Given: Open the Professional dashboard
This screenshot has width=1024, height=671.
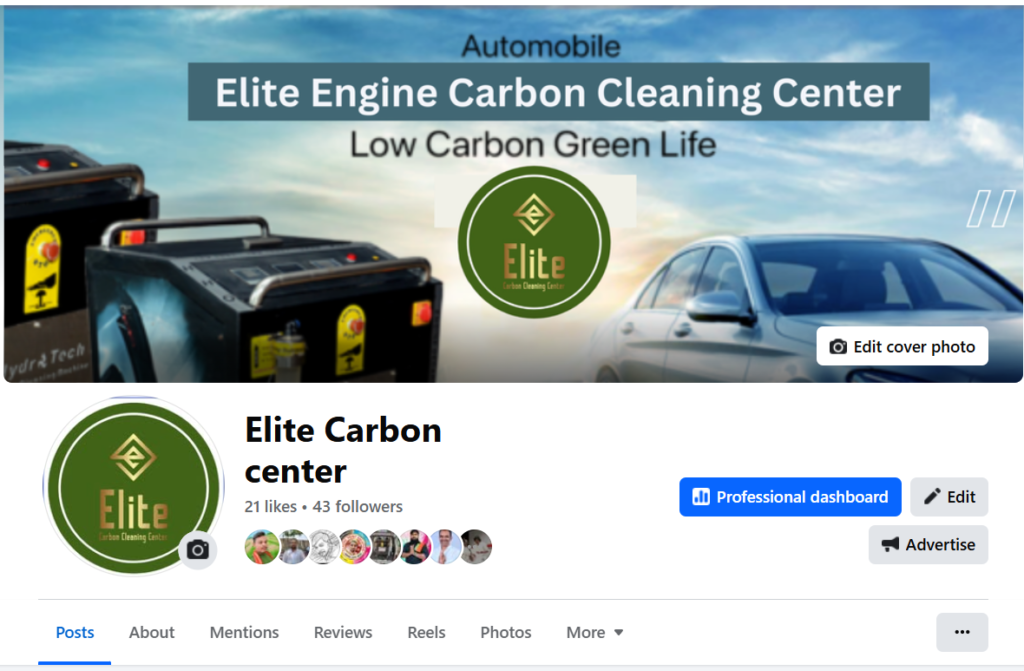Looking at the screenshot, I should [x=790, y=497].
